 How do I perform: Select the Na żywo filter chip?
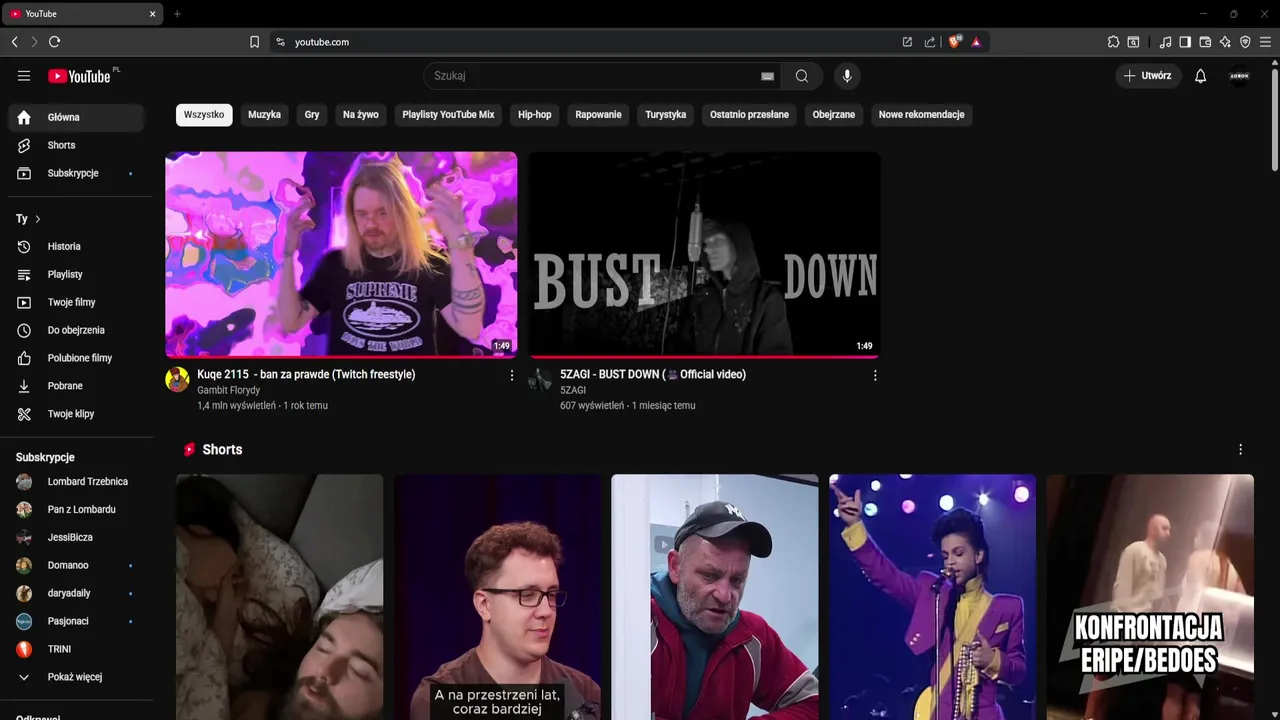point(361,115)
